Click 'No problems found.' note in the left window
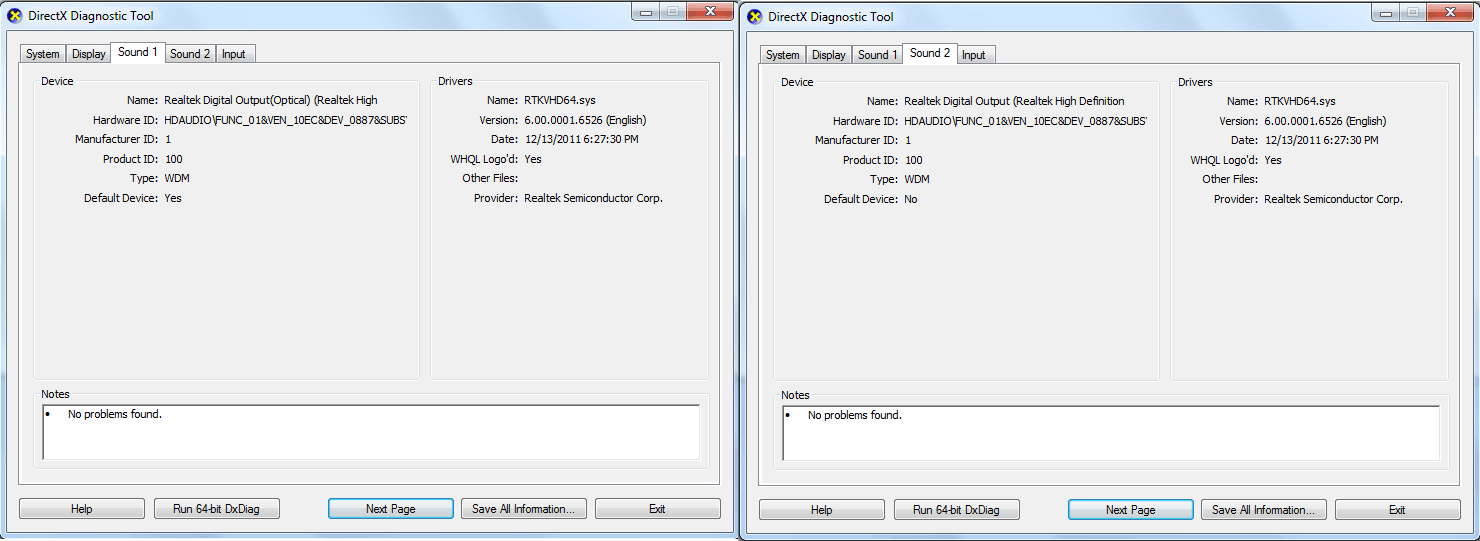1480x541 pixels. (115, 414)
